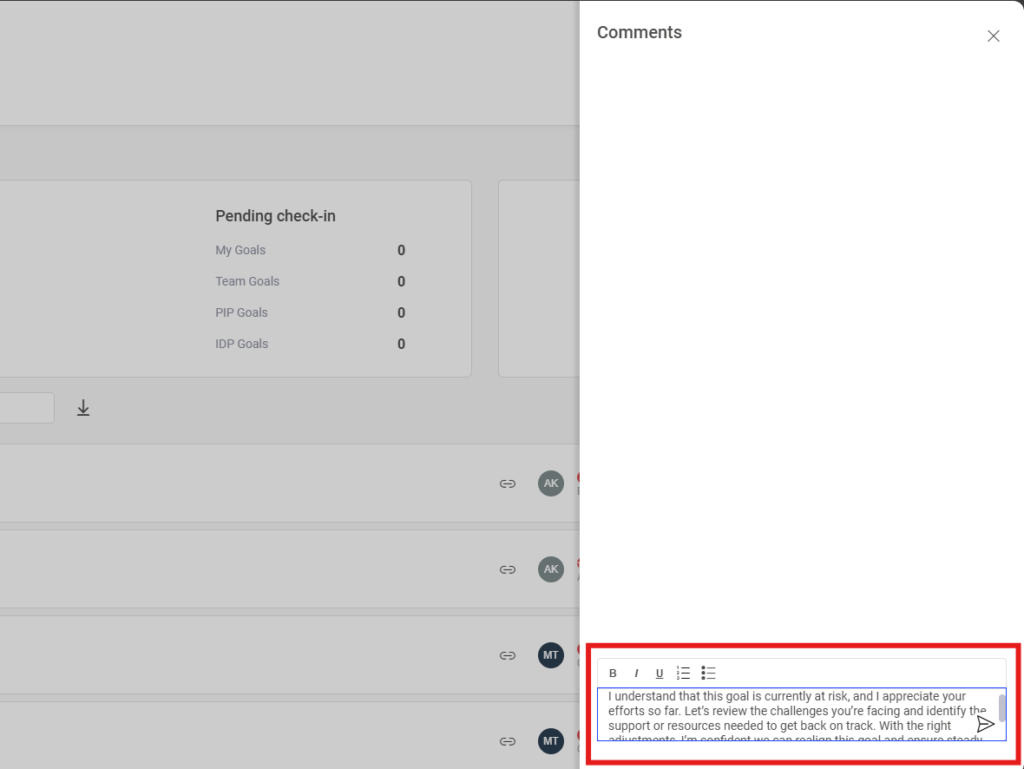Image resolution: width=1024 pixels, height=769 pixels.
Task: Insert a bulleted list in the comment
Action: pos(708,673)
